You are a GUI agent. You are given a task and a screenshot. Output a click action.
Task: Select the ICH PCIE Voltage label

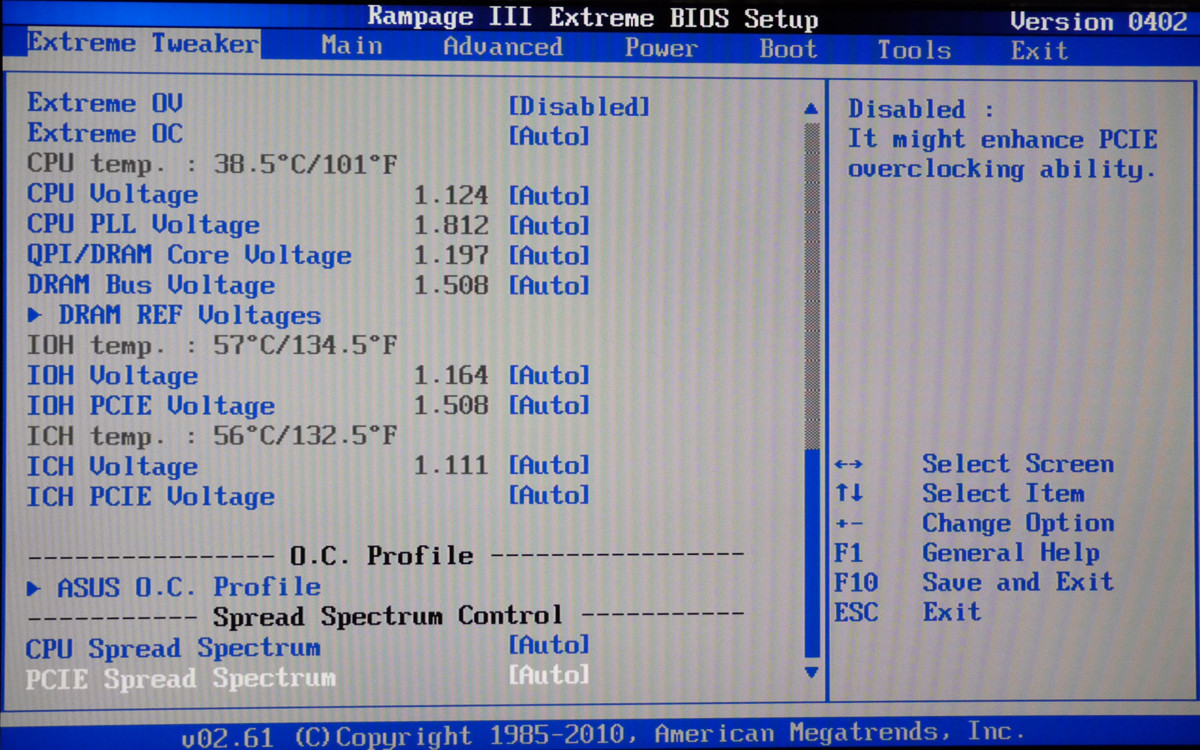pos(151,497)
